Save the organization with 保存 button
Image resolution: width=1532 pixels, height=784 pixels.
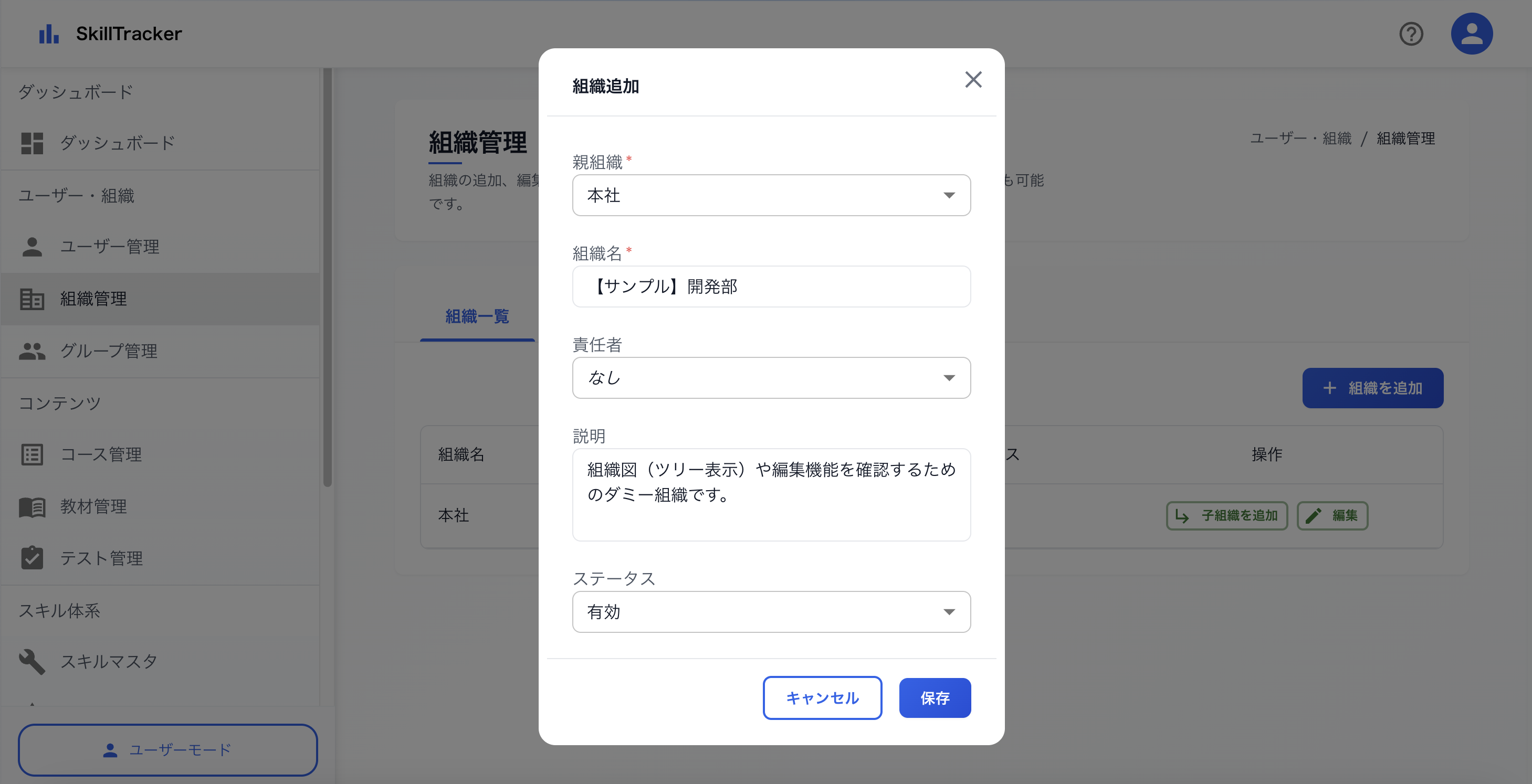click(935, 698)
